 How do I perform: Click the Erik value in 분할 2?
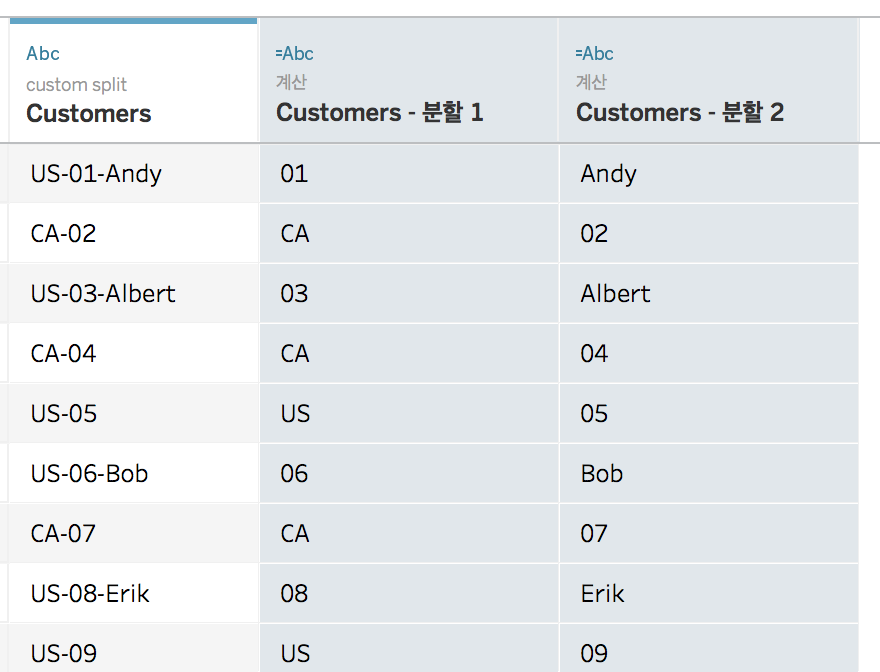click(x=602, y=594)
